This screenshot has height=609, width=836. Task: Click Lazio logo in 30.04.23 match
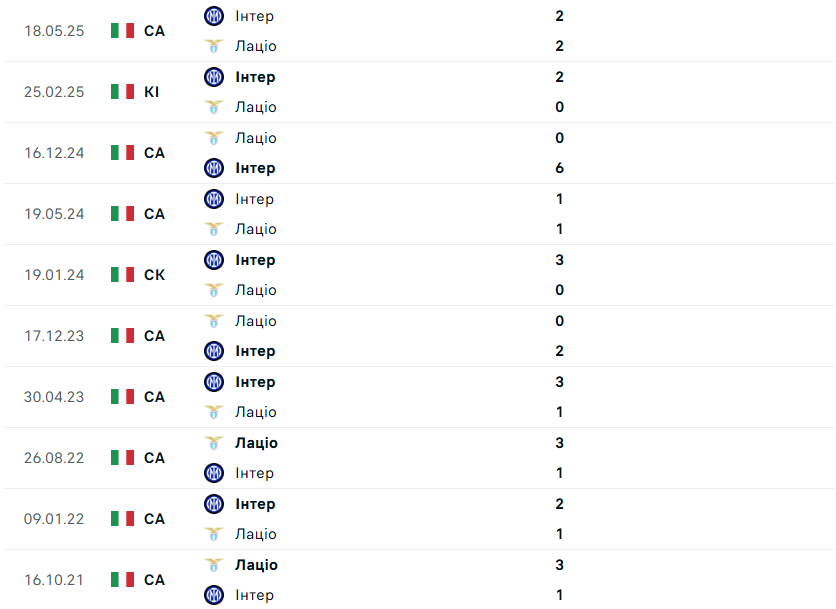[x=214, y=412]
